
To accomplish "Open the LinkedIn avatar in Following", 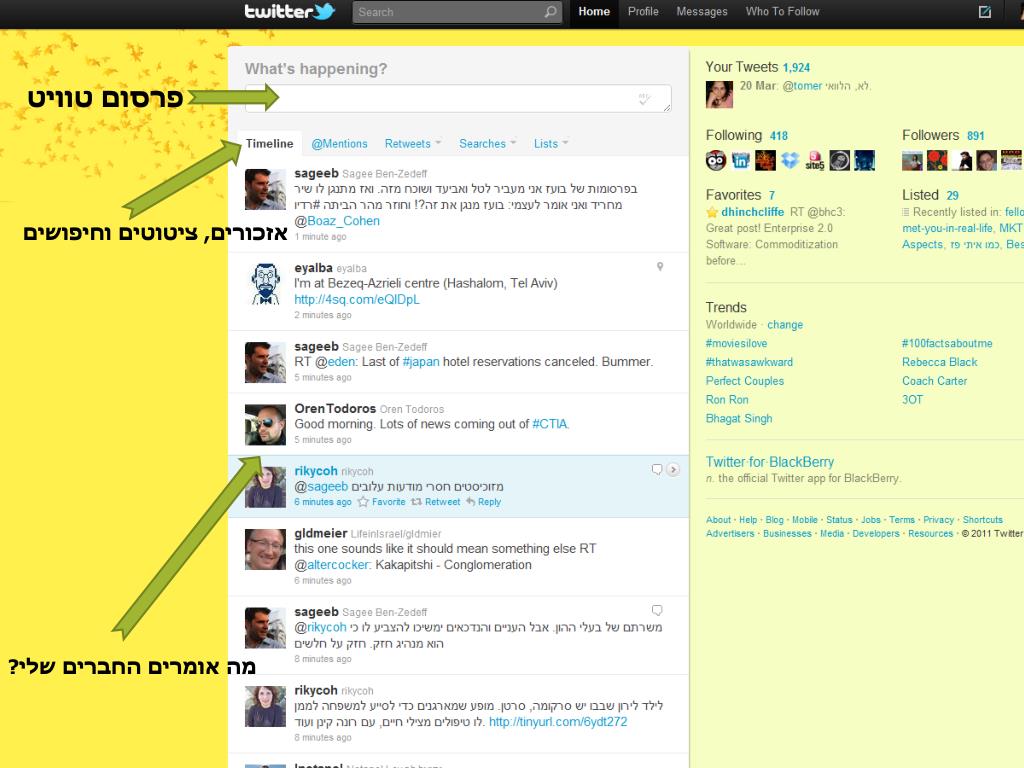I will (x=741, y=160).
